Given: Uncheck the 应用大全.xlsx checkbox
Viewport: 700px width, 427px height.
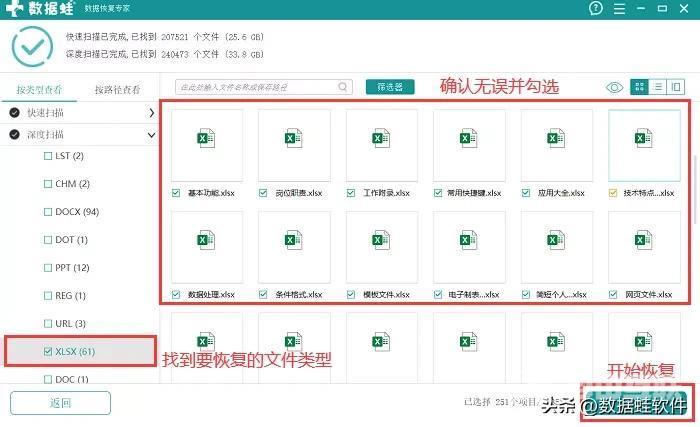Looking at the screenshot, I should click(526, 193).
